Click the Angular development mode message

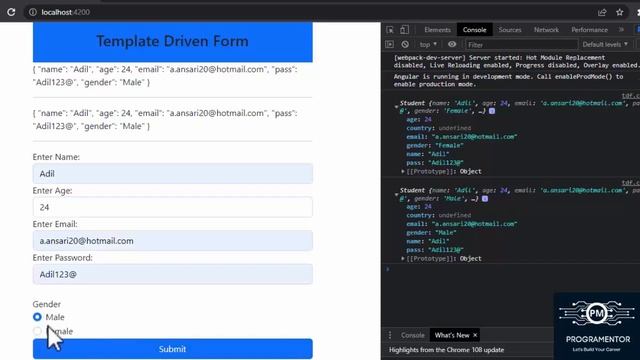pyautogui.click(x=508, y=80)
